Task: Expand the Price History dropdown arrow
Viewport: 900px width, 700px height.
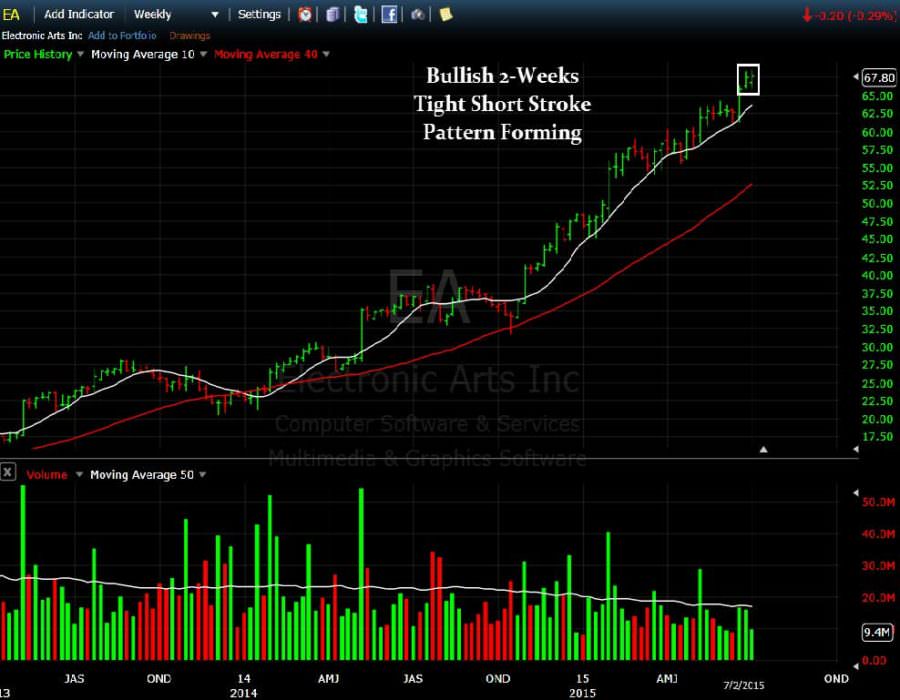Action: tap(80, 54)
